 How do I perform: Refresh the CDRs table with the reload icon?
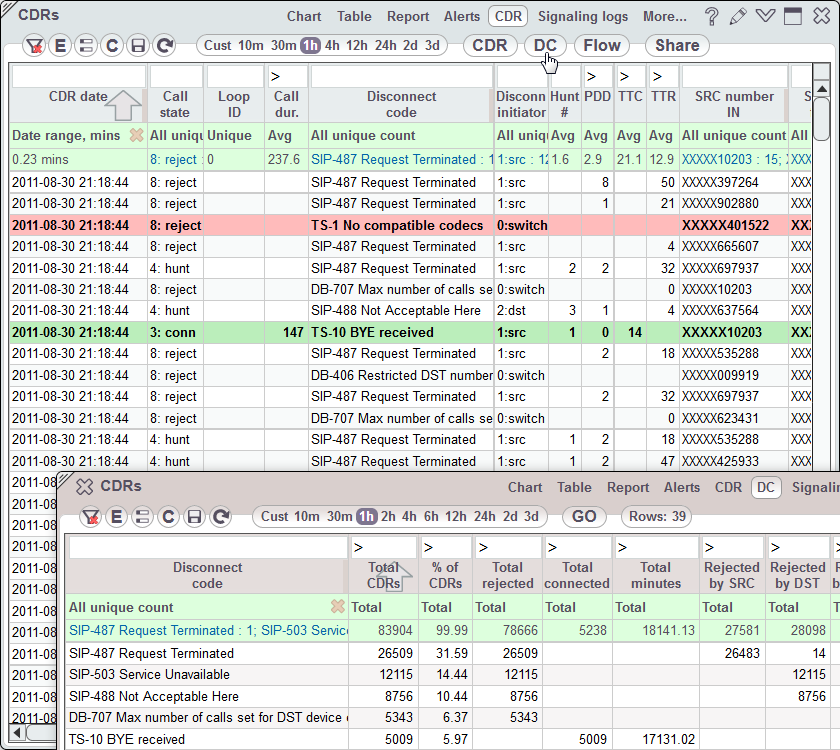point(165,45)
